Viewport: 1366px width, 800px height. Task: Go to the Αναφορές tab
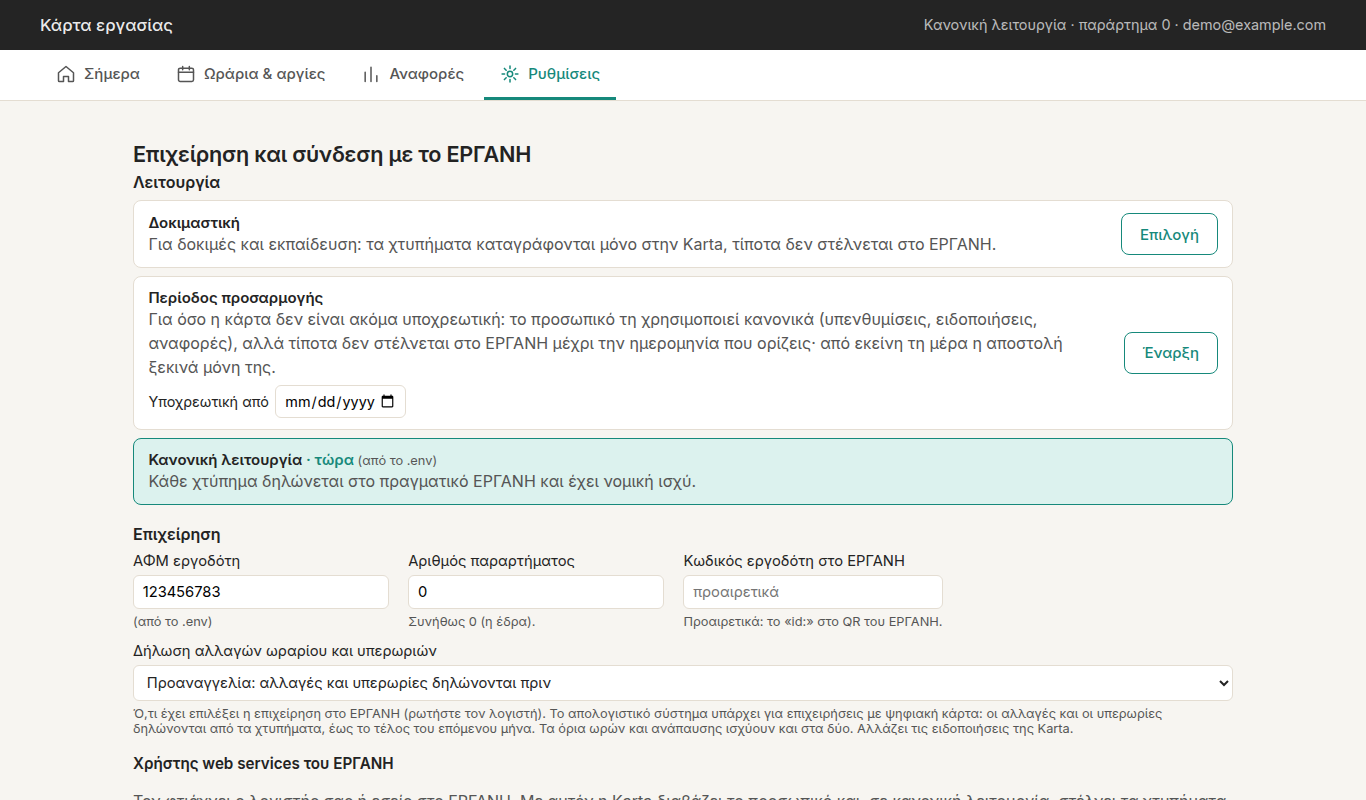tap(413, 74)
